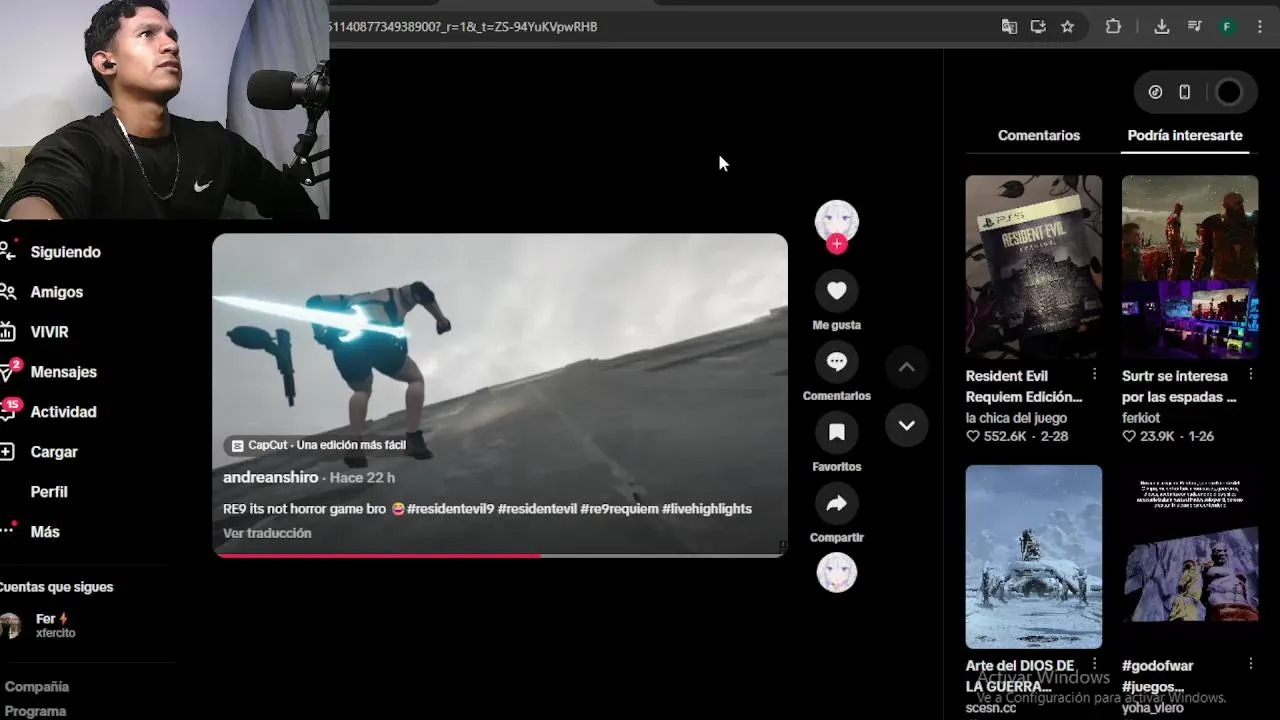Open Siguiendo in the sidebar
The height and width of the screenshot is (720, 1280).
click(x=65, y=252)
